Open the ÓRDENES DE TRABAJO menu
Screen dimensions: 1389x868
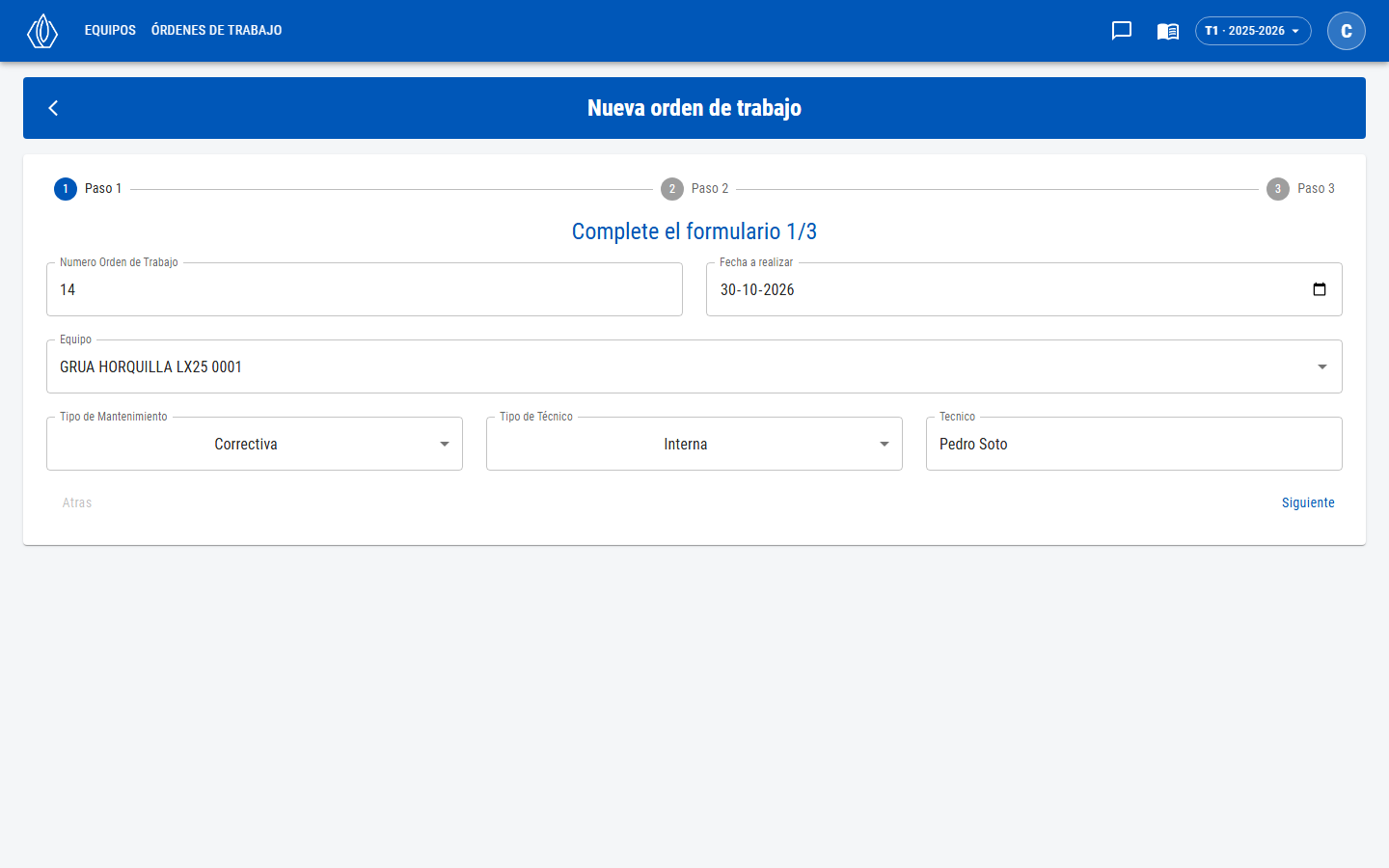click(217, 31)
